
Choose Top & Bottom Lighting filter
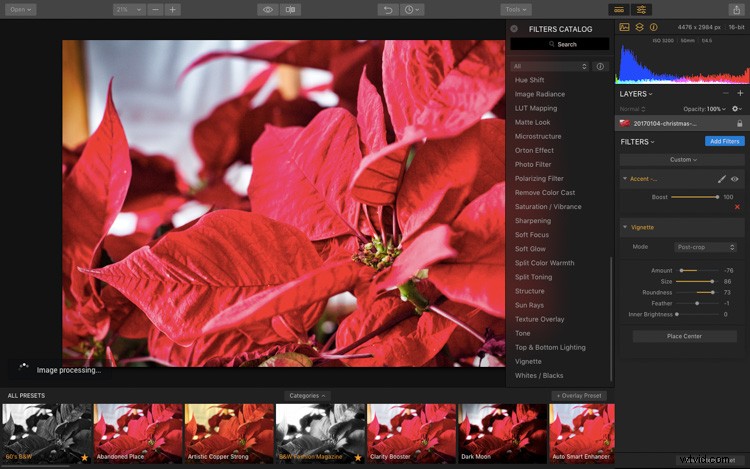pyautogui.click(x=550, y=347)
